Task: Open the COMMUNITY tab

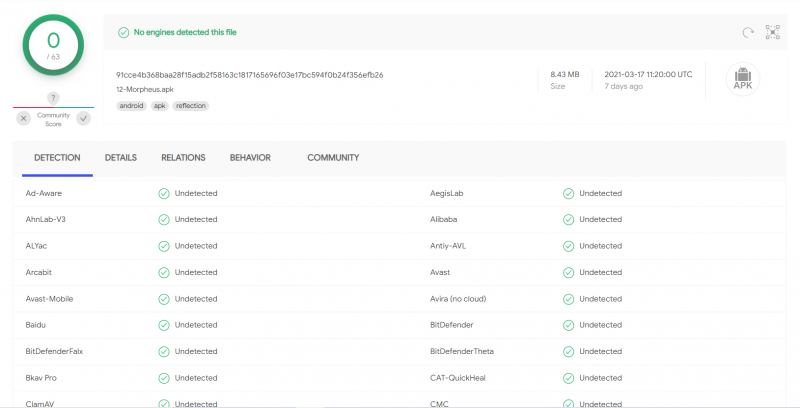Action: [333, 158]
